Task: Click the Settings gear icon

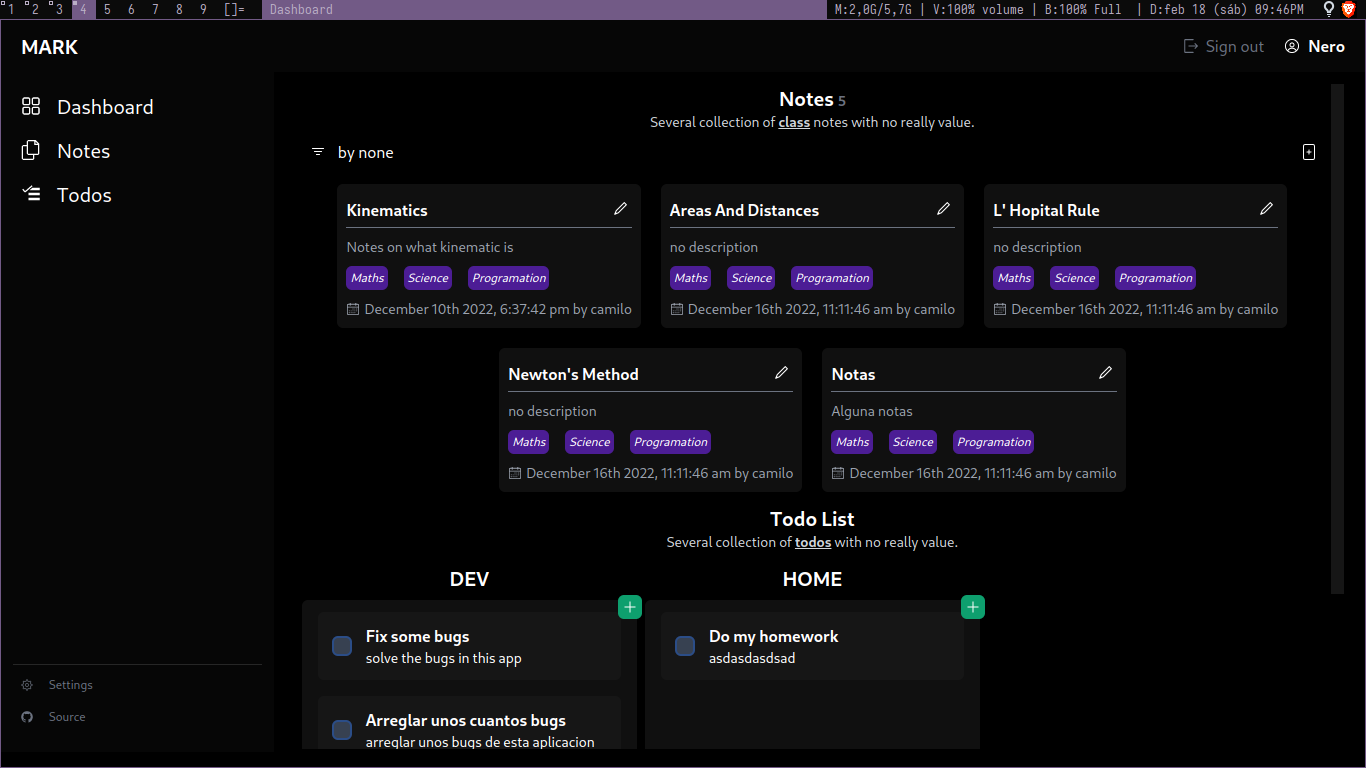Action: point(27,685)
